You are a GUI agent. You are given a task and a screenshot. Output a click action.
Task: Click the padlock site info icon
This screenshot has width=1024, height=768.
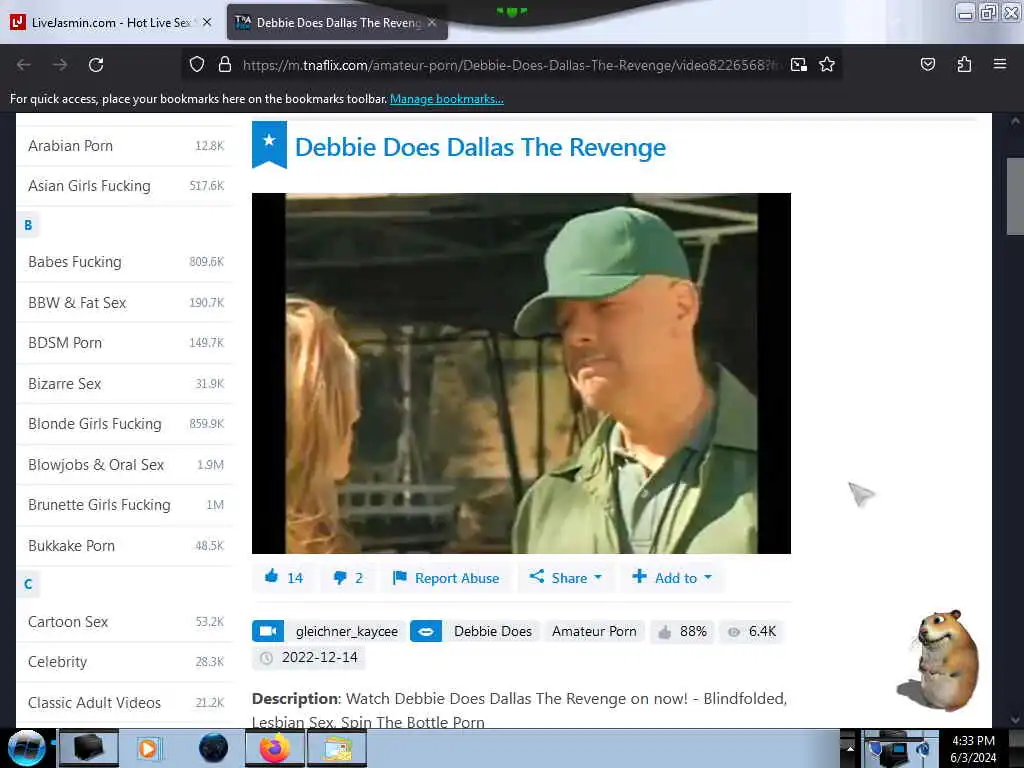[225, 65]
